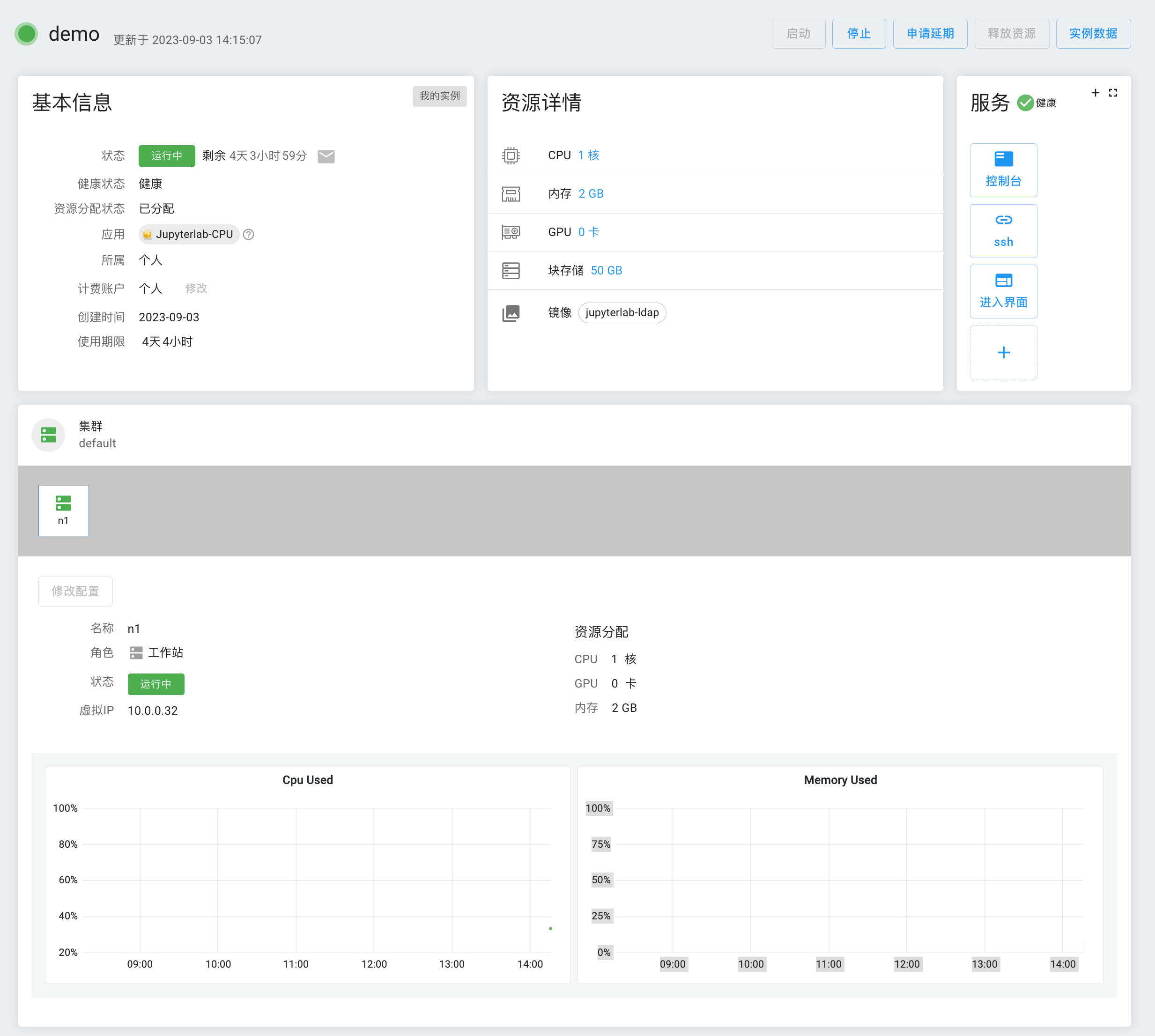Click the 资源分配 heading
The height and width of the screenshot is (1036, 1155).
[601, 632]
